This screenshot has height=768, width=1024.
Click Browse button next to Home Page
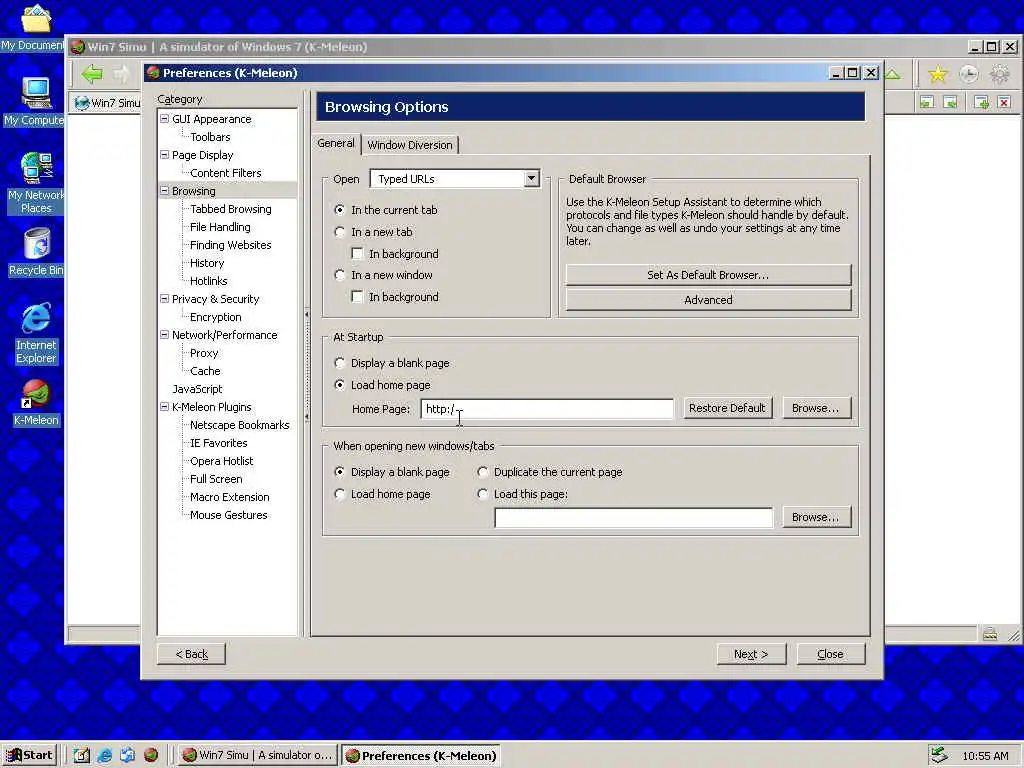coord(815,408)
